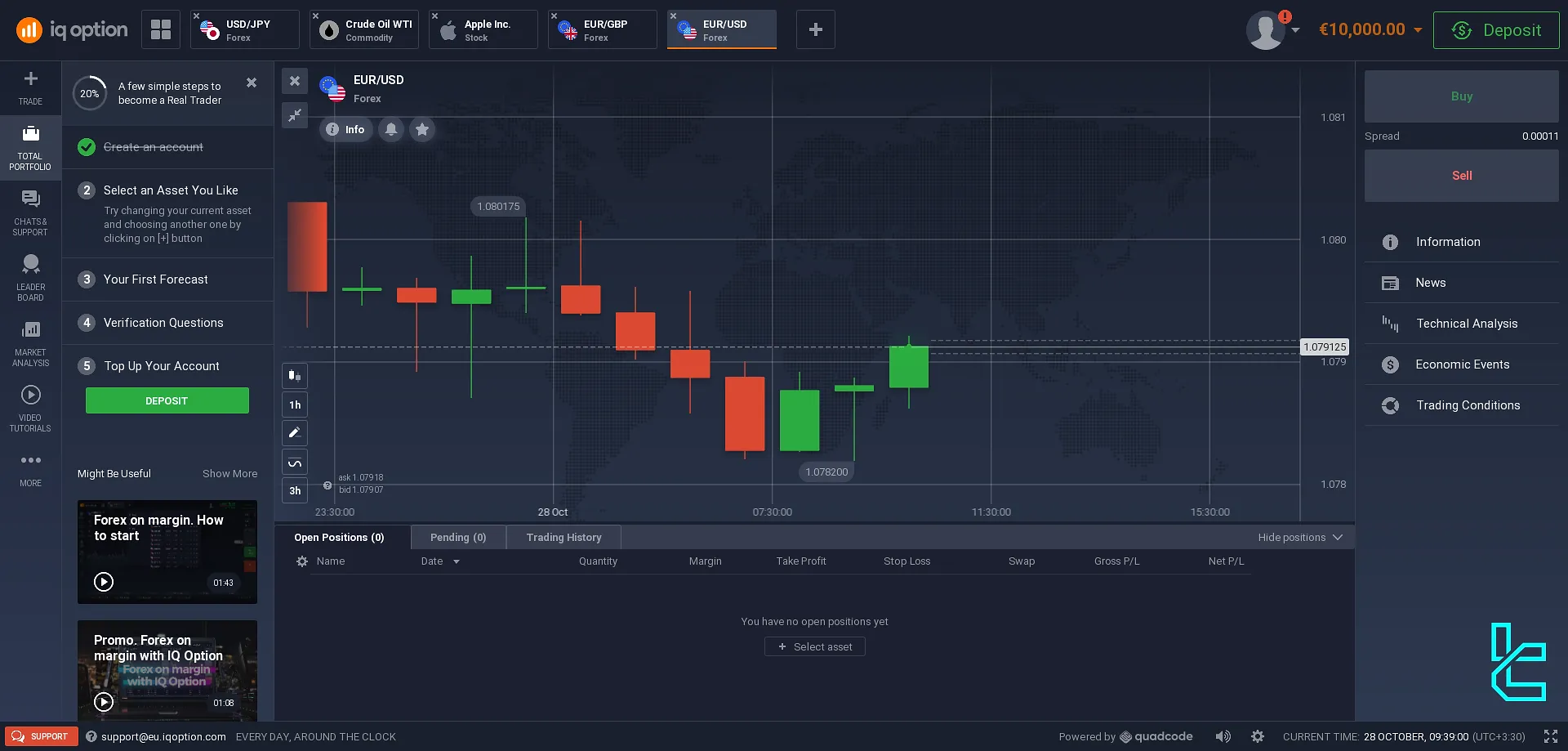This screenshot has width=1568, height=751.
Task: Collapse the chart with the shrink arrows icon
Action: pos(295,115)
